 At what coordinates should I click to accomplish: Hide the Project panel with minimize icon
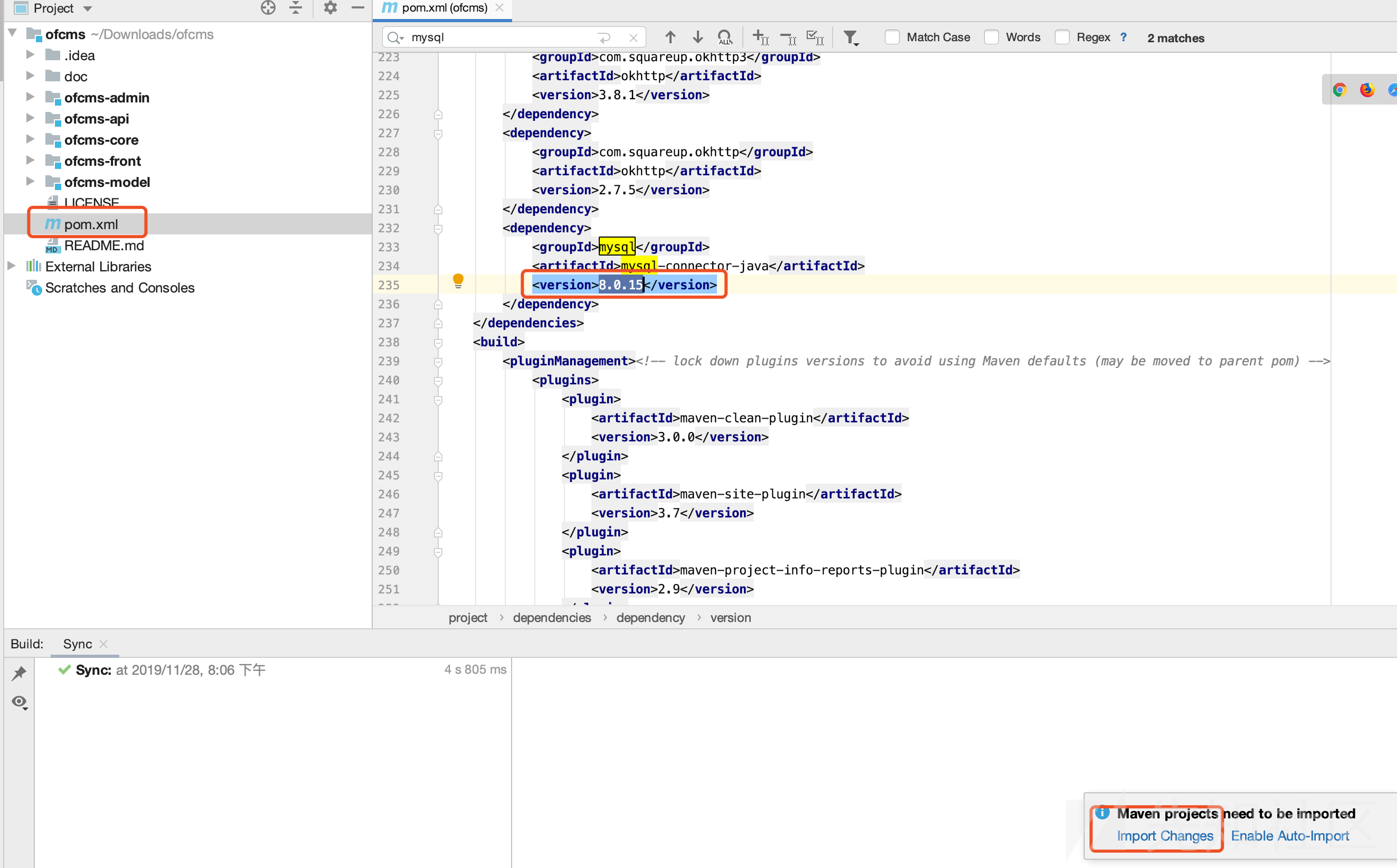pos(357,8)
